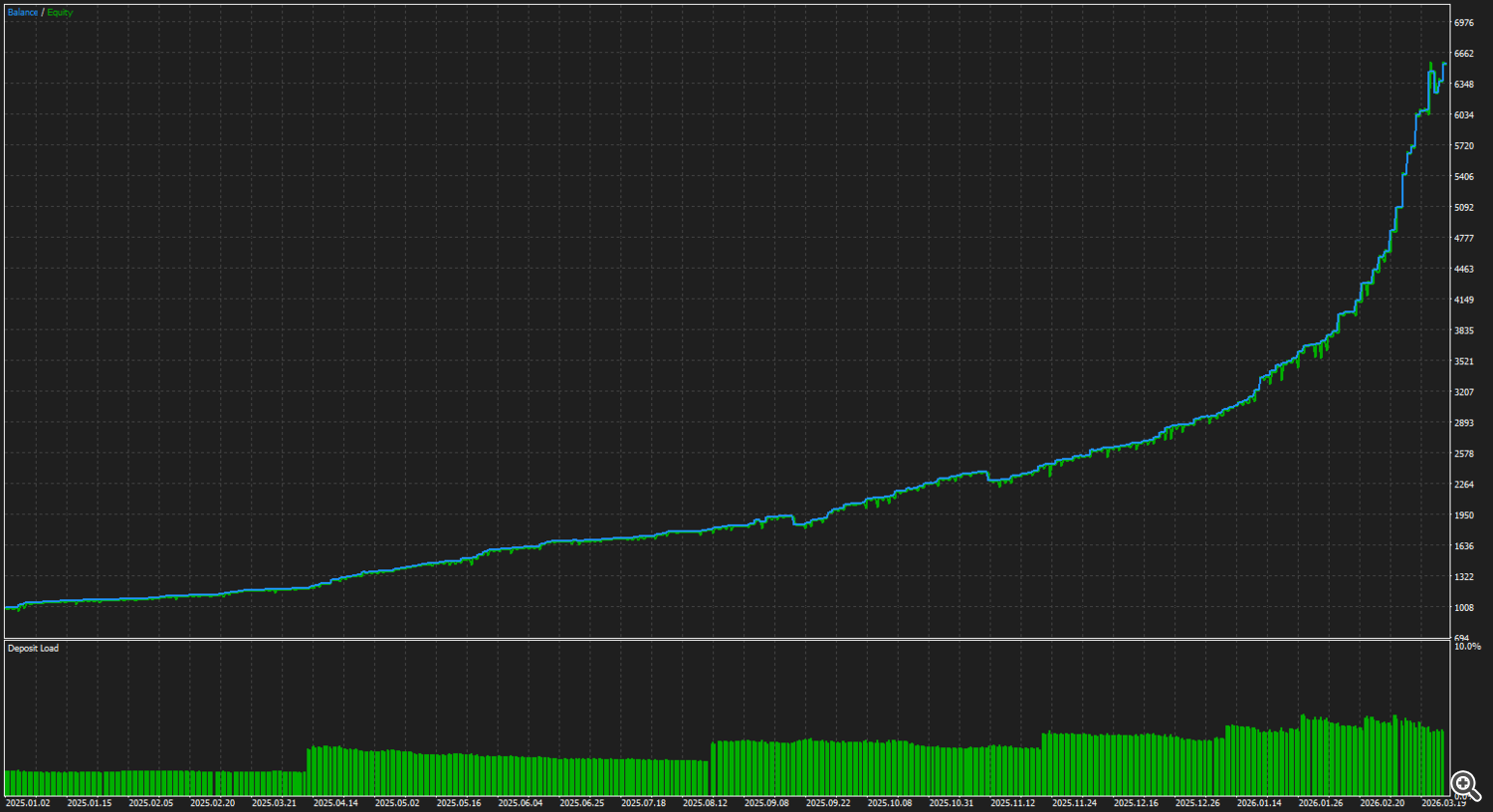The width and height of the screenshot is (1493, 812).
Task: Select the 2025.06.04 date label
Action: [x=521, y=803]
